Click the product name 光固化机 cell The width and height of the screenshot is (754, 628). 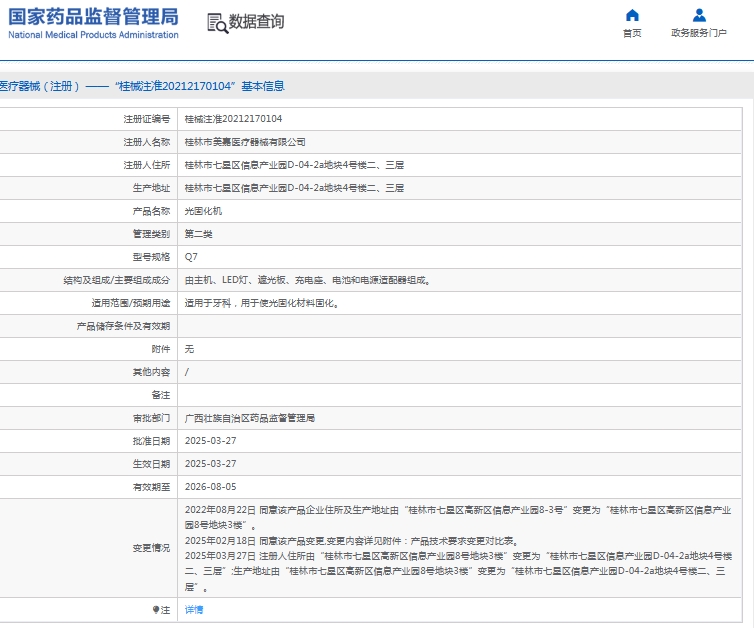(204, 211)
